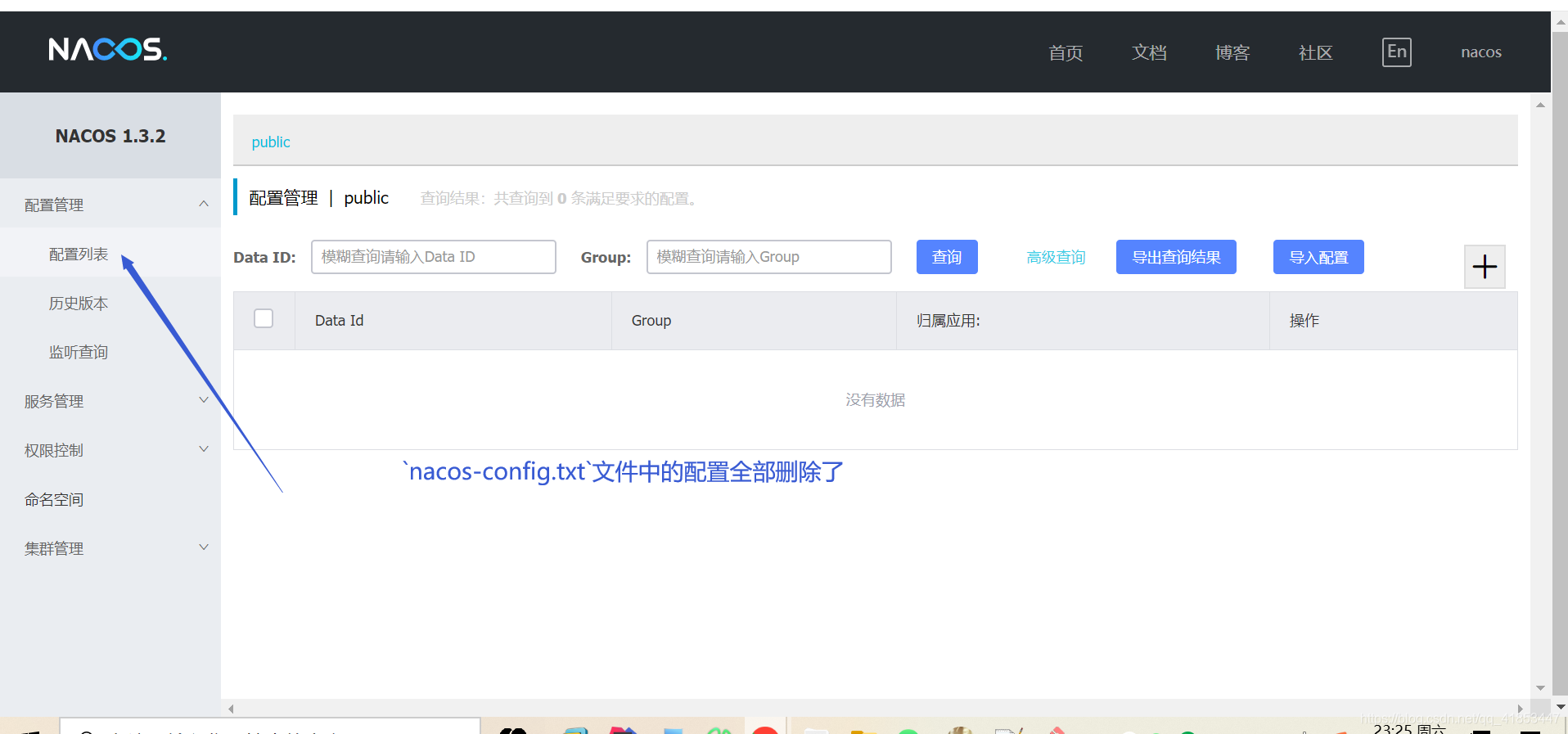Click the inner vertical scrollbar up arrow

click(x=1540, y=105)
